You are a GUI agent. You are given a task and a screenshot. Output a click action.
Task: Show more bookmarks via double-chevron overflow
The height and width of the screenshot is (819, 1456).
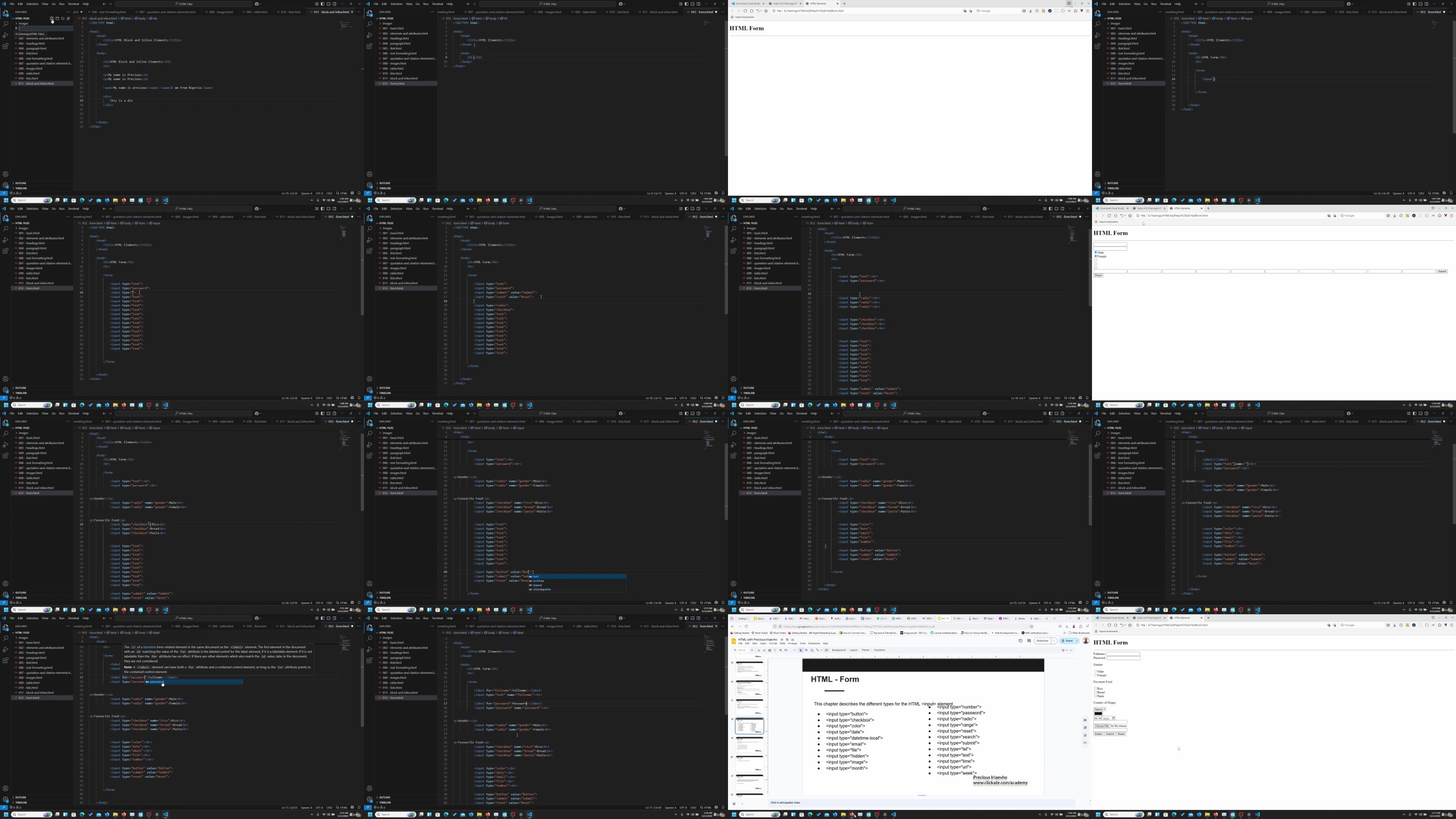point(1065,633)
